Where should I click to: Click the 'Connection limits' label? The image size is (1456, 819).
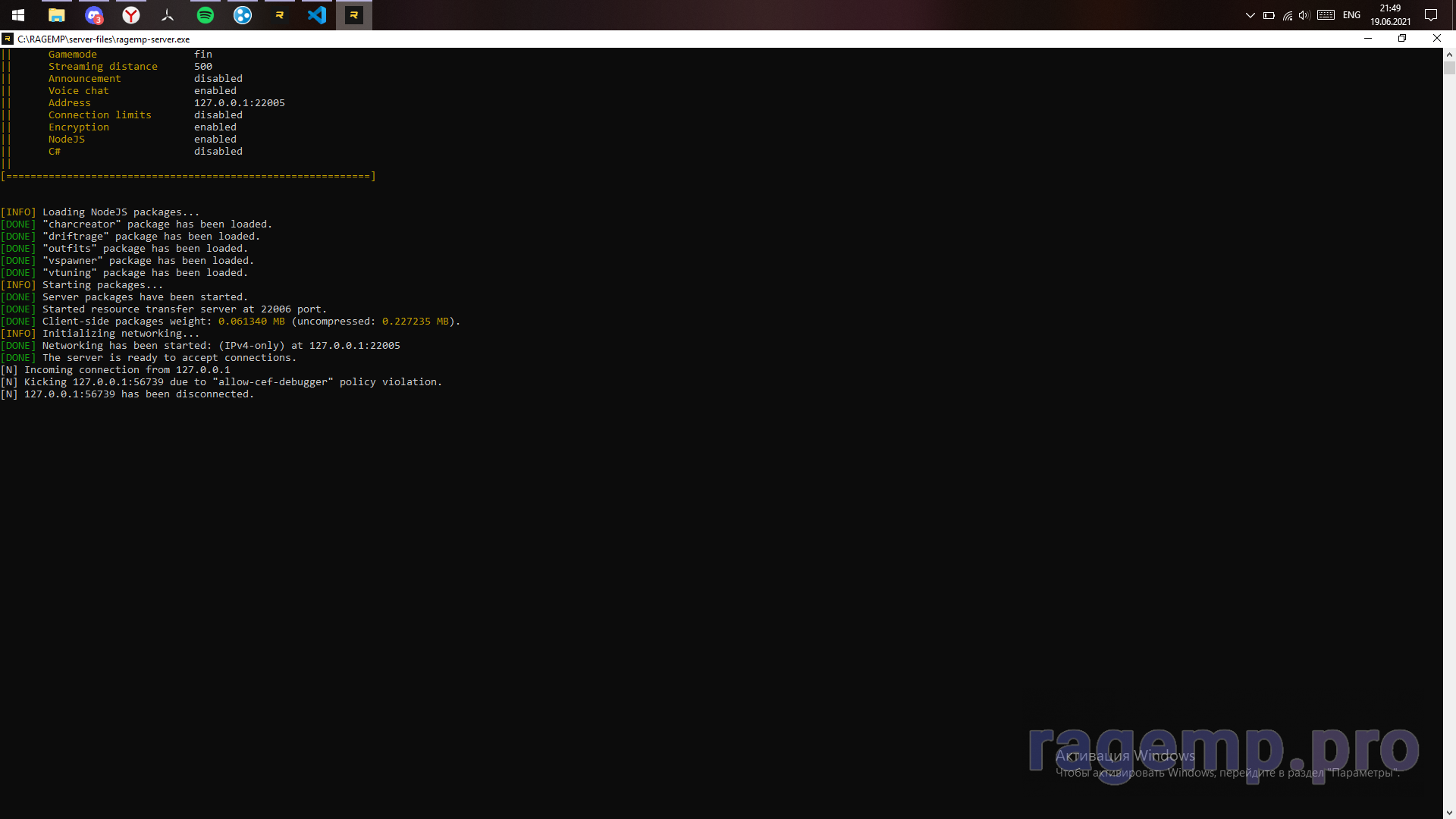point(100,115)
